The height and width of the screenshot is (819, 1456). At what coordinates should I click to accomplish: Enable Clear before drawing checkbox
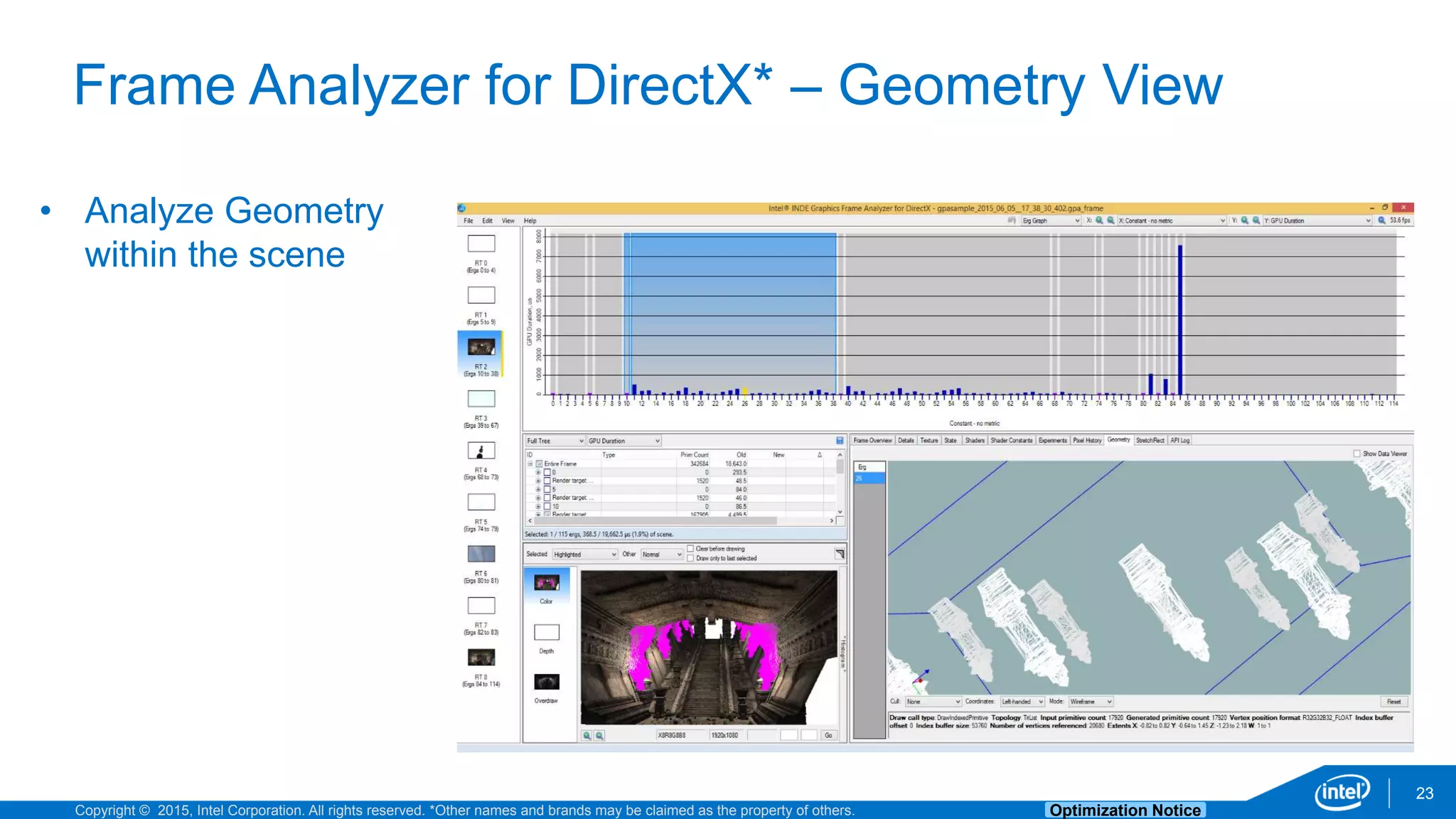690,549
